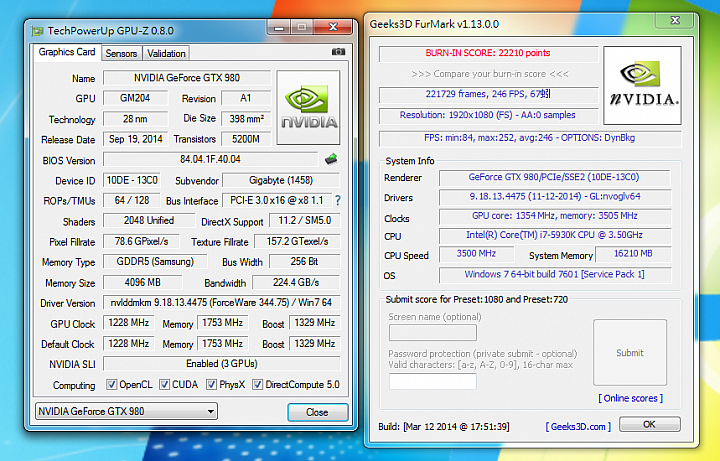Click the Driver Version value field

click(x=221, y=302)
